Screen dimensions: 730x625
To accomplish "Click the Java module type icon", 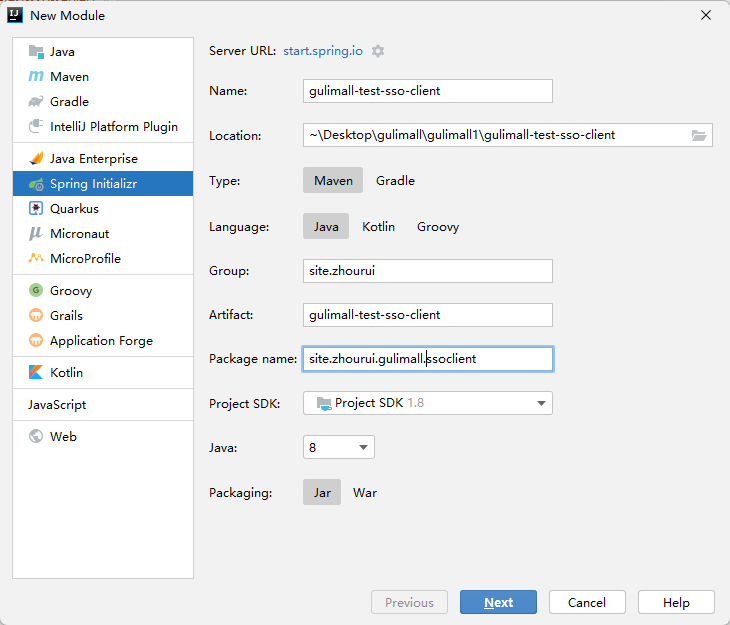I will 36,51.
